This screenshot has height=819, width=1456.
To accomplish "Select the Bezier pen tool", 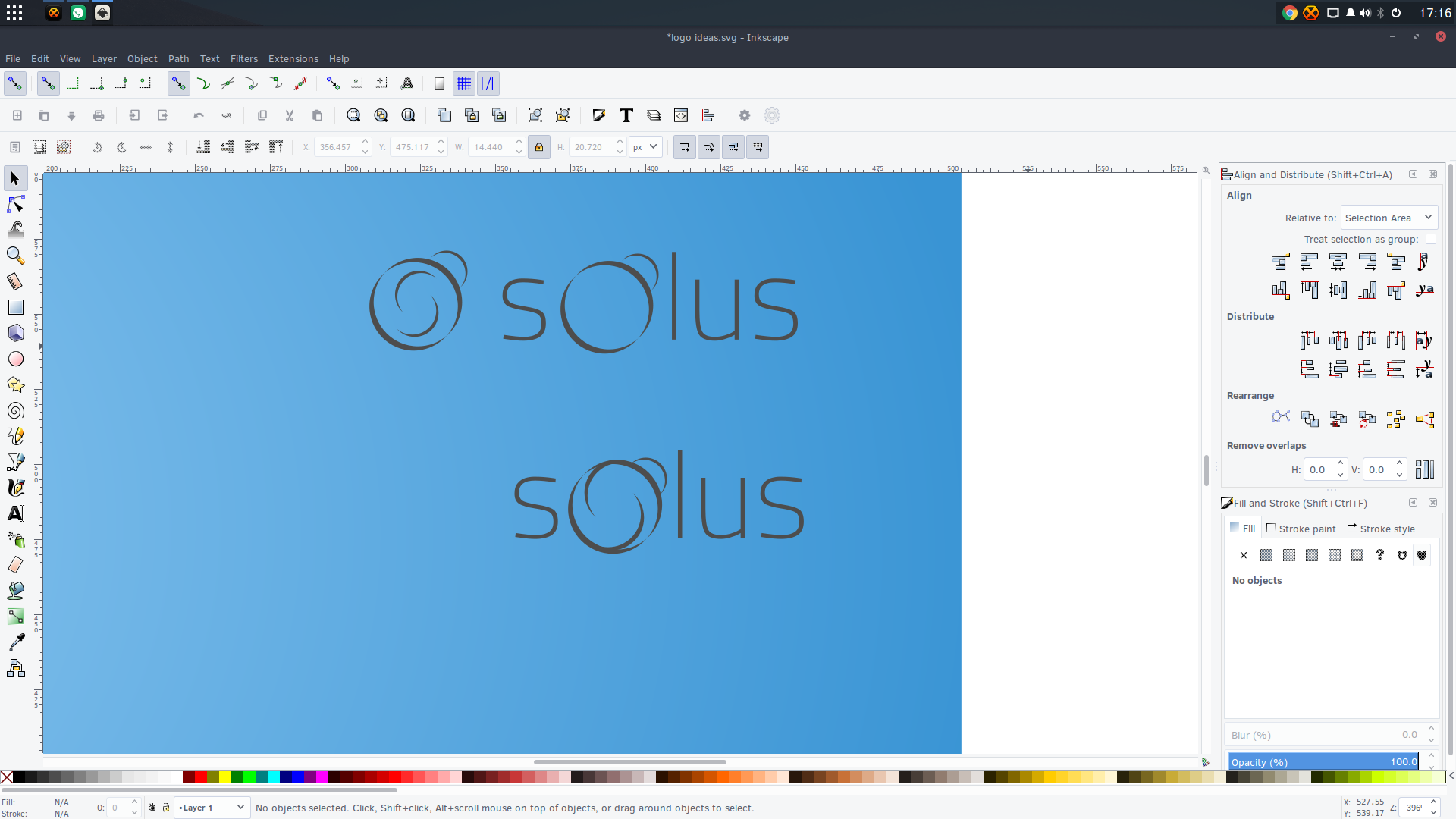I will tap(15, 462).
